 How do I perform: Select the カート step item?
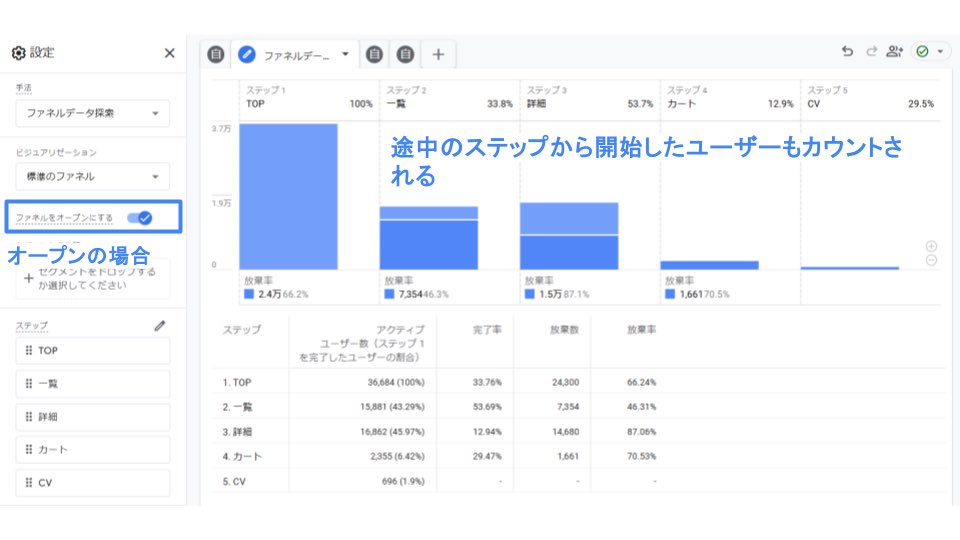point(92,450)
